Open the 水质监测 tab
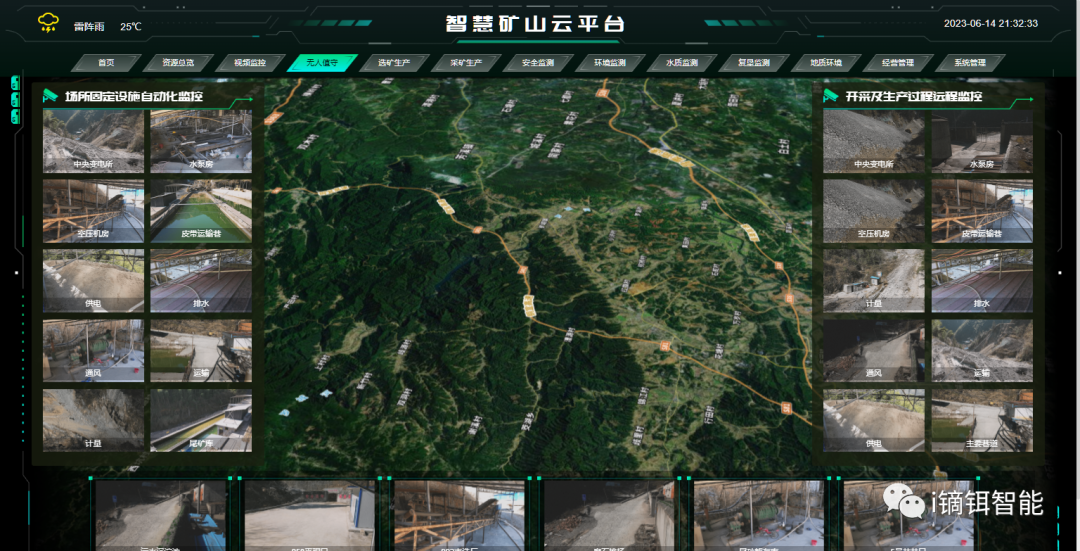The width and height of the screenshot is (1080, 551). tap(682, 63)
